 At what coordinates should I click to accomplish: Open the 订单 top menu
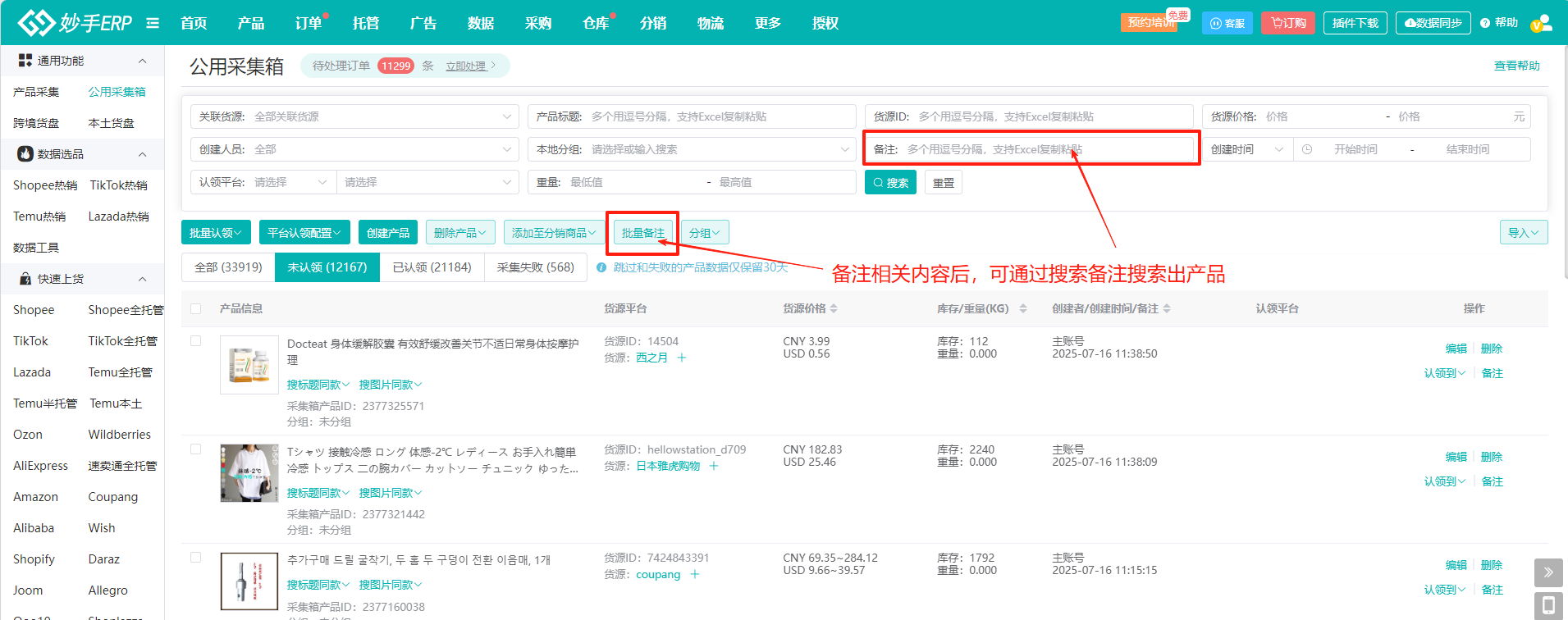(309, 23)
